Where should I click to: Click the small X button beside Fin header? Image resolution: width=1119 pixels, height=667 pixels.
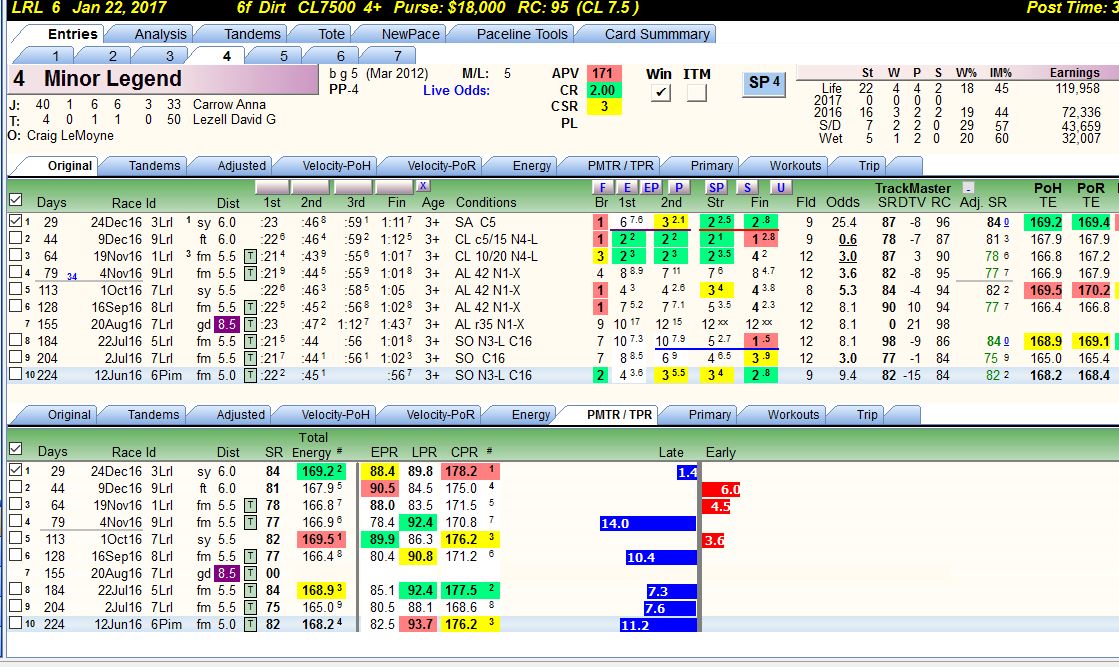[423, 185]
